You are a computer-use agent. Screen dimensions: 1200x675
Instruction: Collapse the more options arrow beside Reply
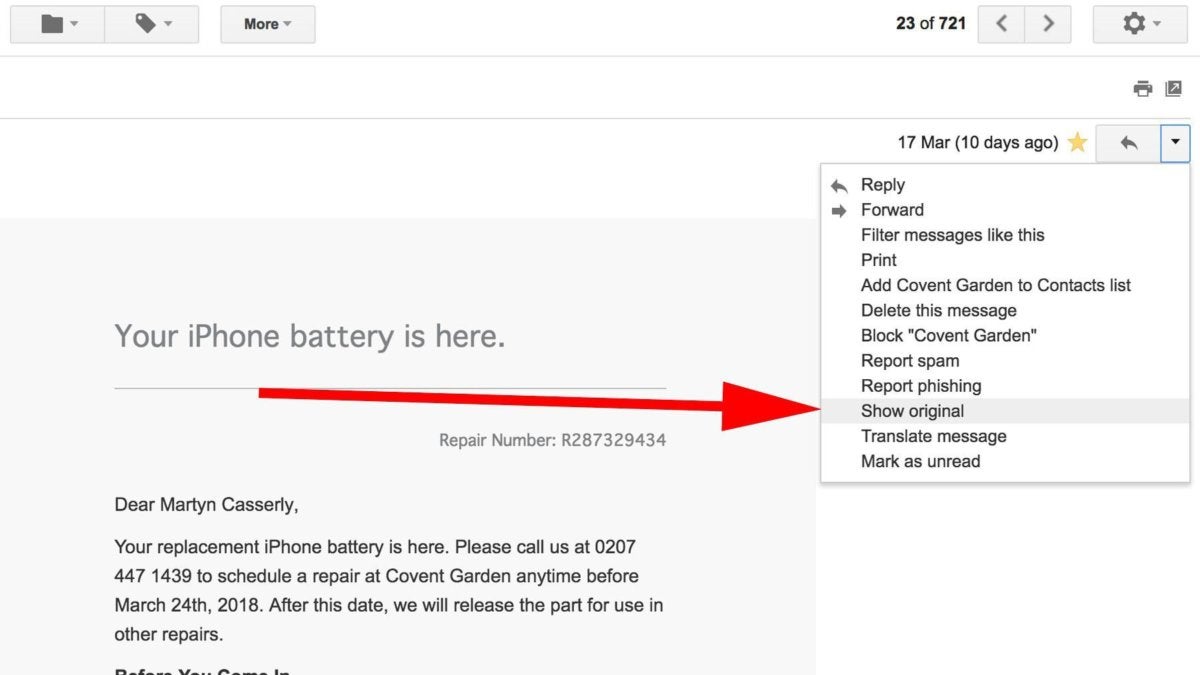pos(1175,143)
